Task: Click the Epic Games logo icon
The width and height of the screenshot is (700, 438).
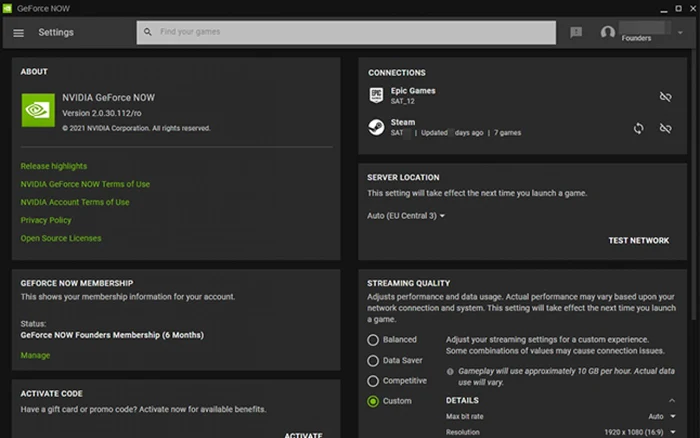Action: pyautogui.click(x=376, y=95)
